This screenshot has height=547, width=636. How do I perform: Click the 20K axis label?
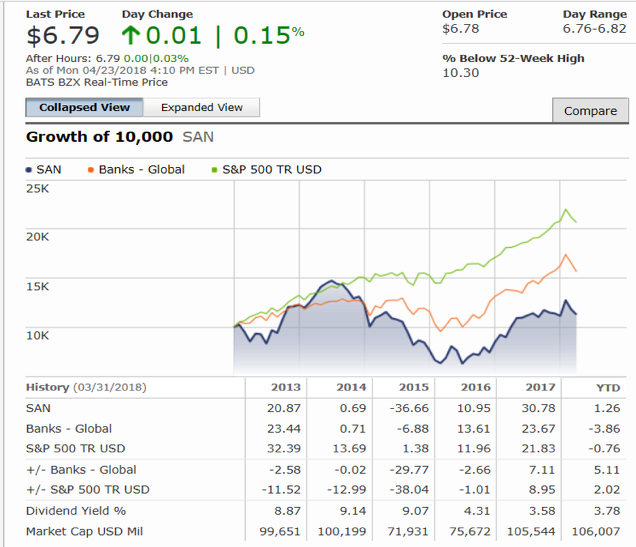click(37, 237)
